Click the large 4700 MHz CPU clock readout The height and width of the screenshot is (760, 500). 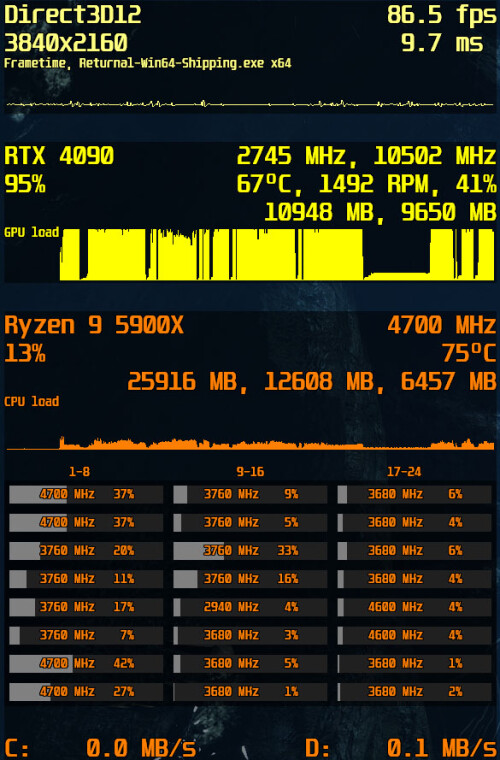click(x=441, y=325)
